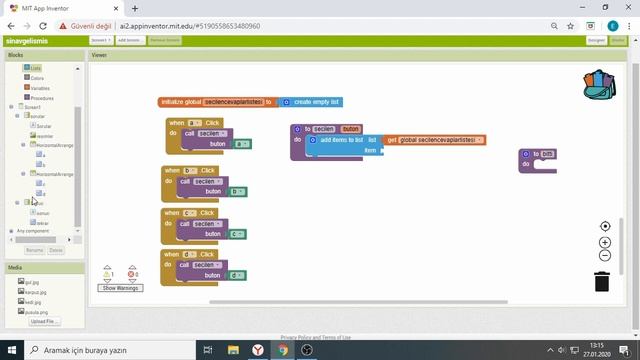
Task: Click the yellow warning triangle indicator
Action: click(x=107, y=274)
